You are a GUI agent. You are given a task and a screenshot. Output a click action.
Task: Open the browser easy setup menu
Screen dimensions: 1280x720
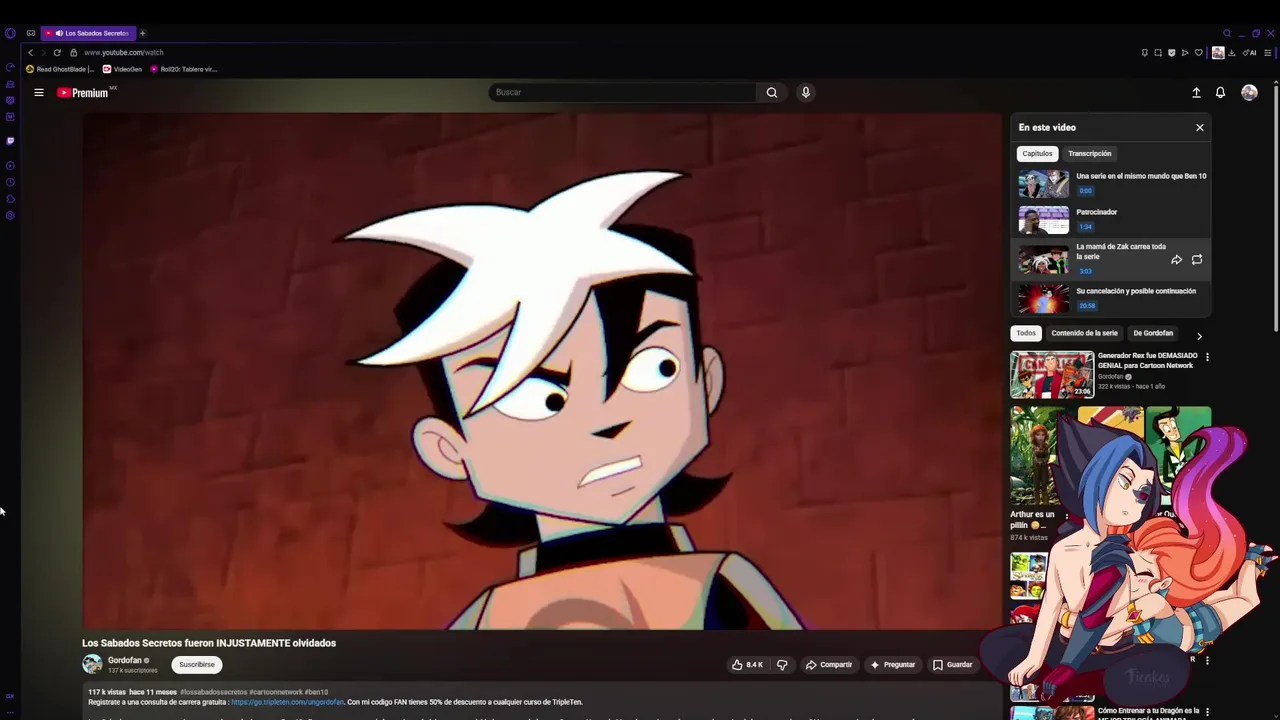pyautogui.click(x=1267, y=53)
